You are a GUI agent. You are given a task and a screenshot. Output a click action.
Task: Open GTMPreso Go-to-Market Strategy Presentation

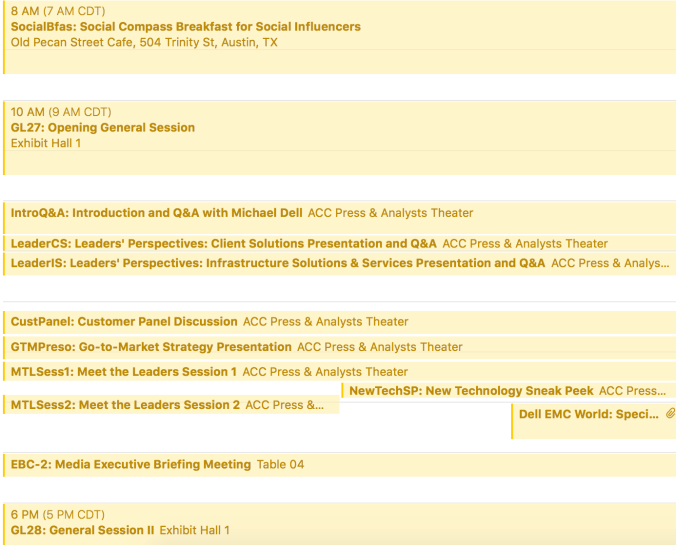tap(152, 347)
